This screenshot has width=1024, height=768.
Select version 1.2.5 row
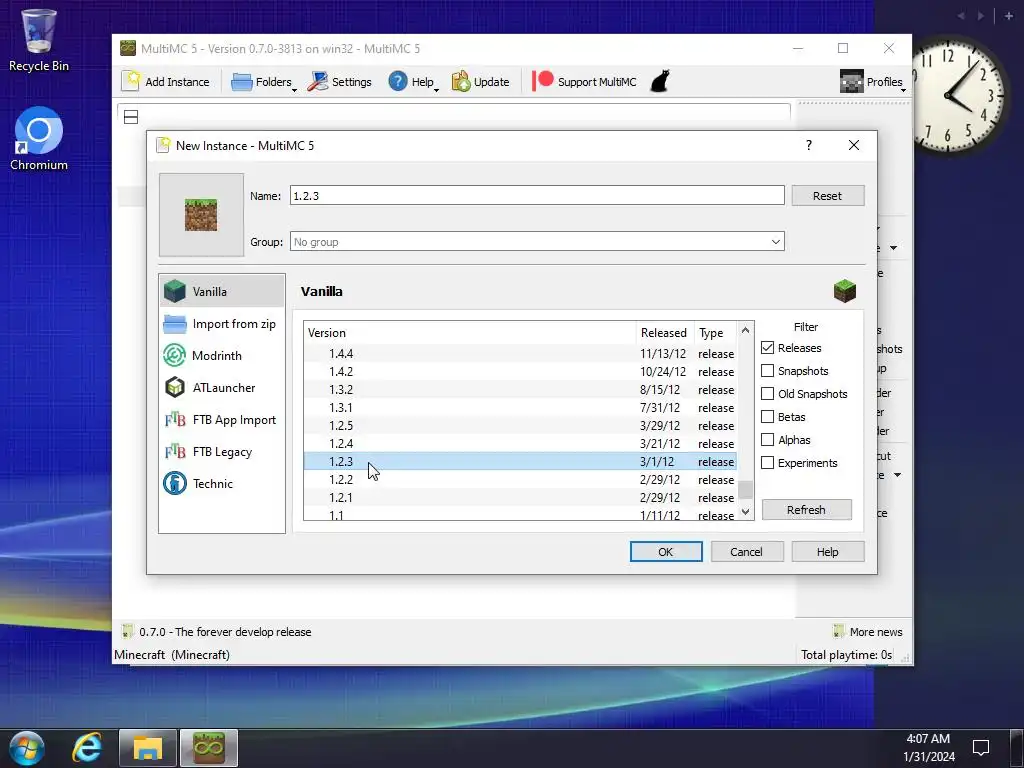pos(520,426)
